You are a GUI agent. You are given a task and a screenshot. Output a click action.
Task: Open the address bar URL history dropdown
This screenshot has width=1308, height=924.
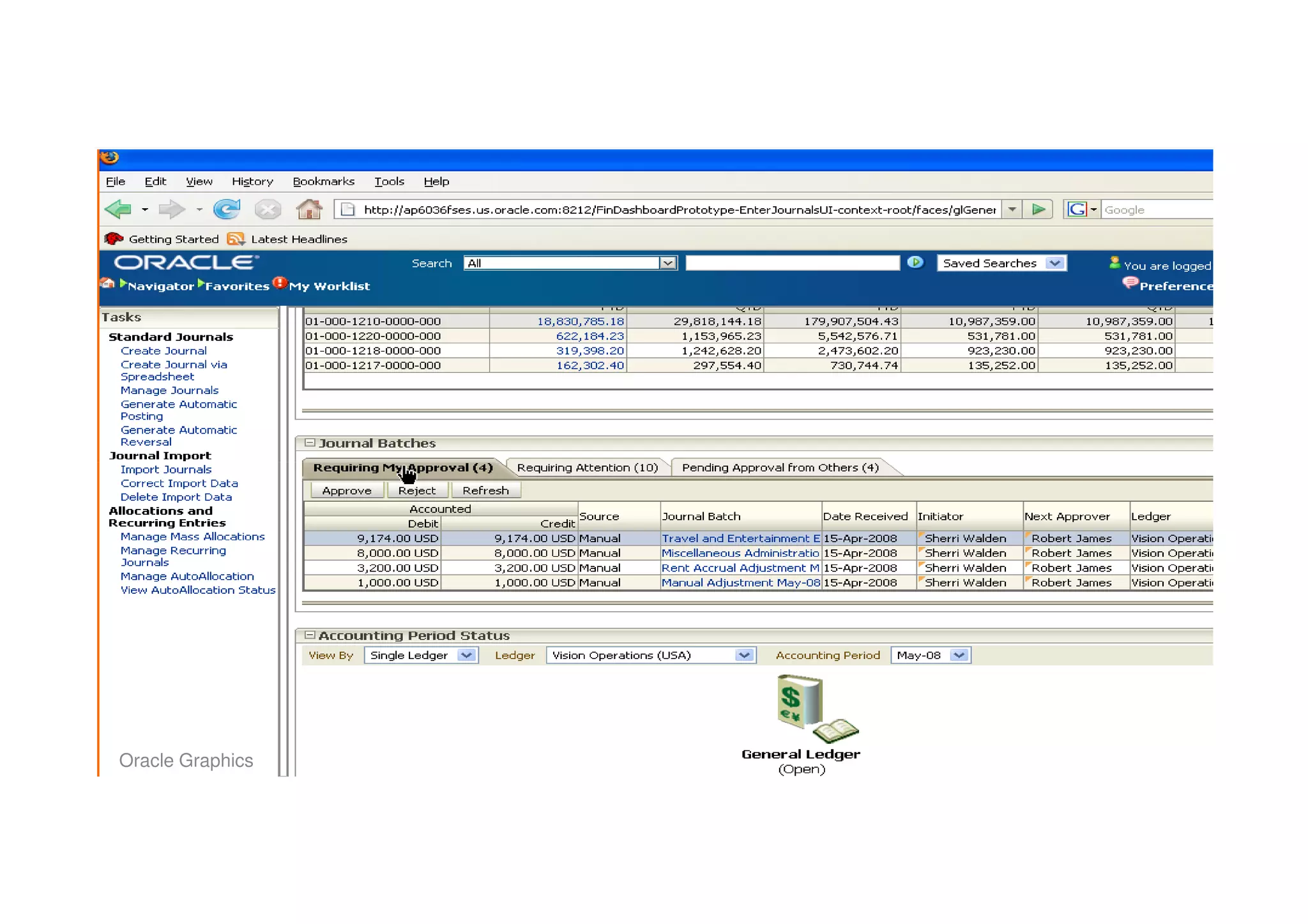[x=1012, y=209]
